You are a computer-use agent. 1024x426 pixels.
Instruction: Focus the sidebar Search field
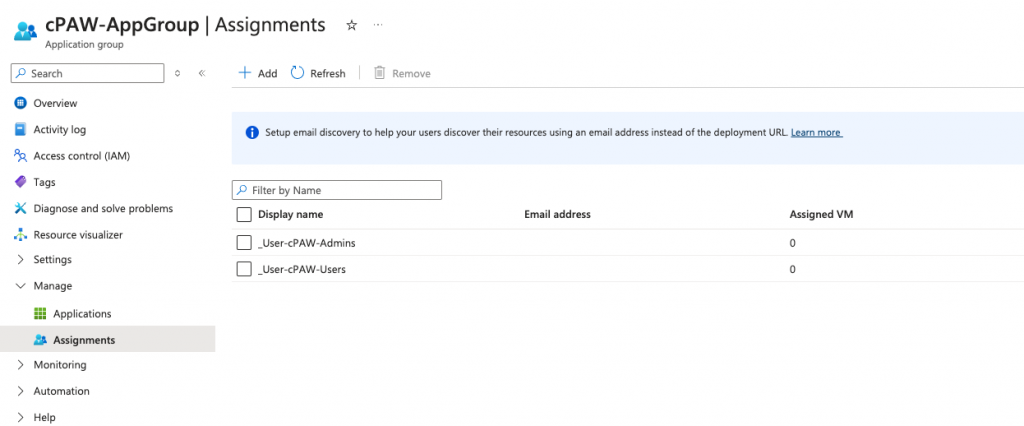(88, 73)
